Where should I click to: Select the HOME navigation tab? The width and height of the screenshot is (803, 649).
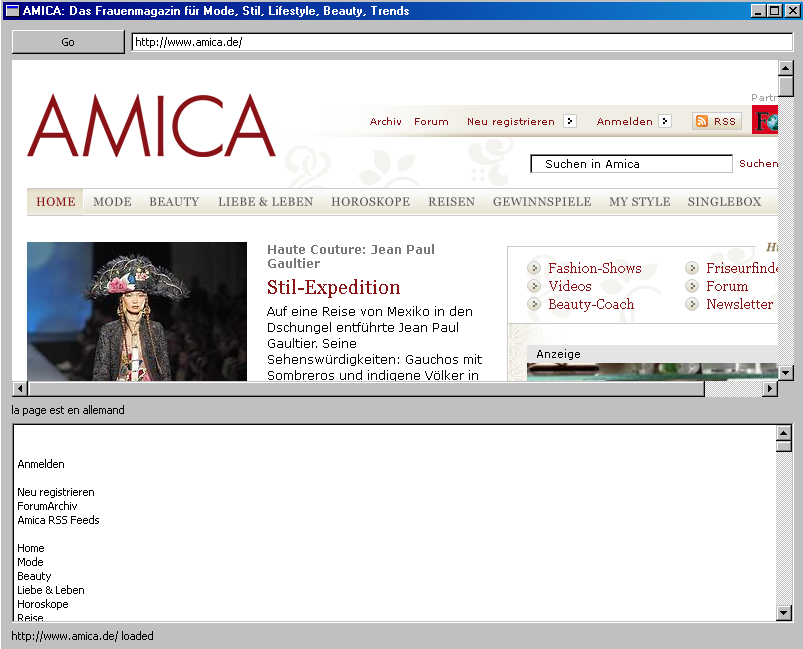coord(55,202)
